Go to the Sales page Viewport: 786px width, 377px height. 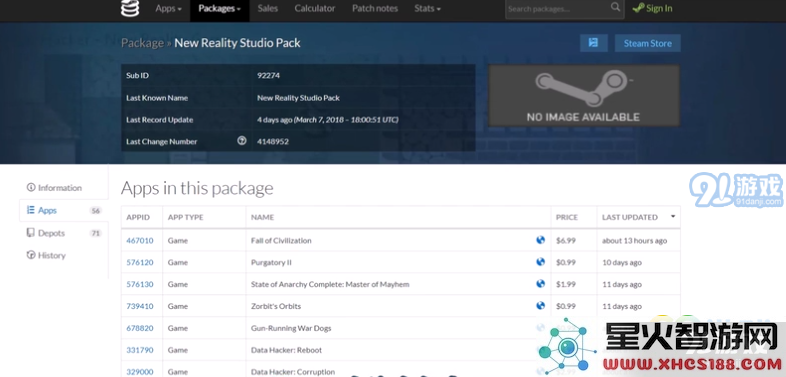[x=268, y=9]
